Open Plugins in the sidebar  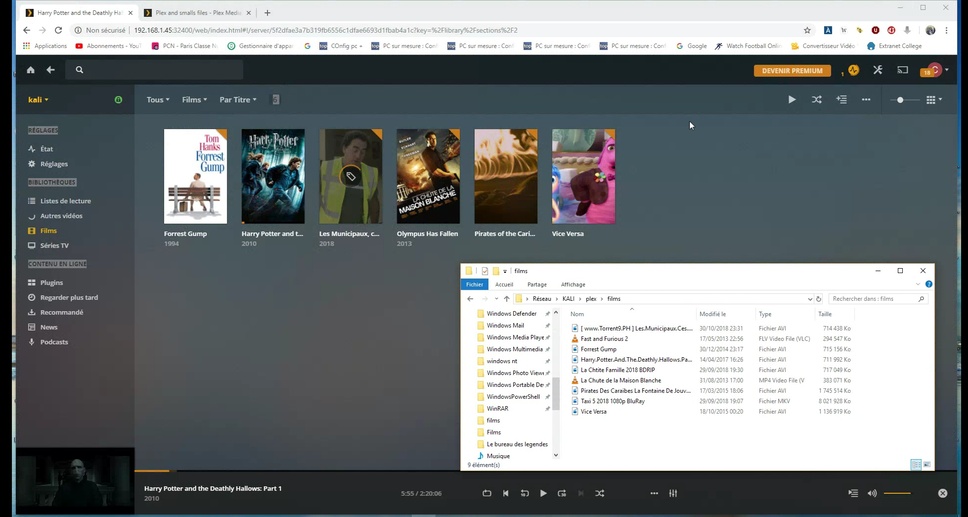pyautogui.click(x=51, y=283)
